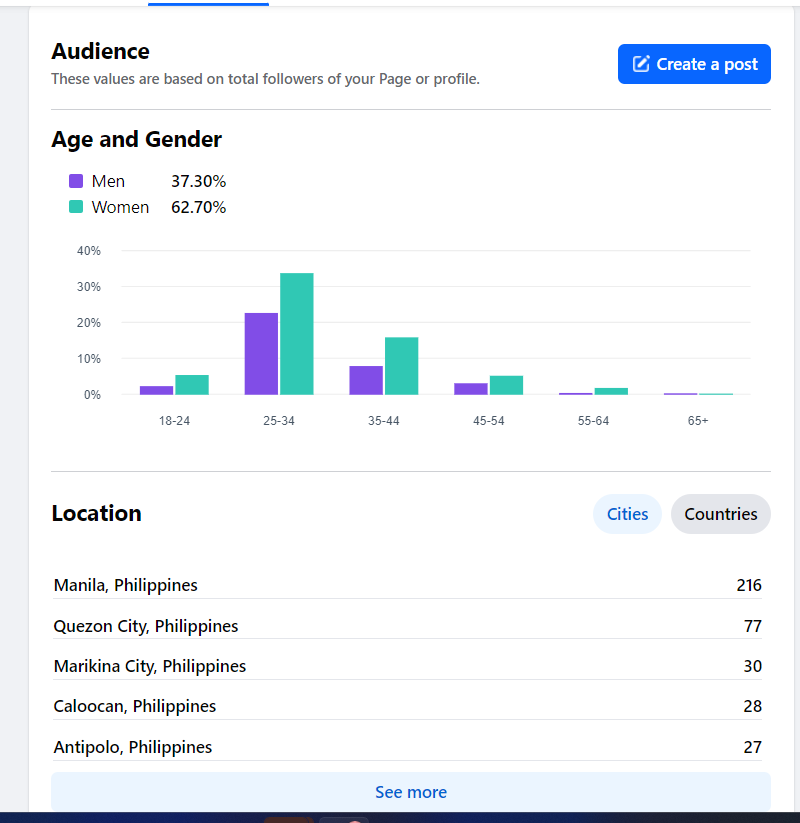Click the women 18-24 teal bar

tap(192, 385)
